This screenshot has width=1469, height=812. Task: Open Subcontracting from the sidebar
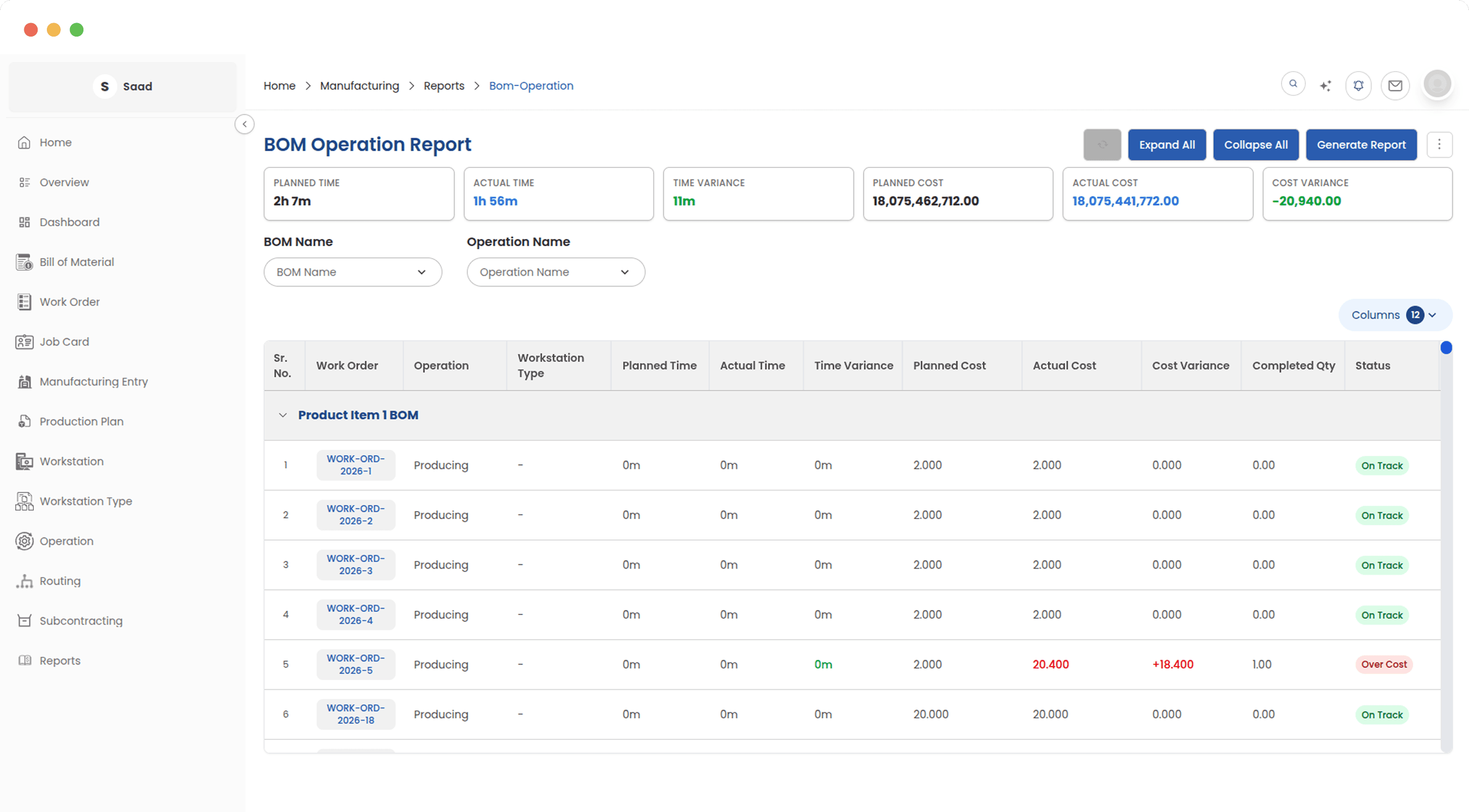pyautogui.click(x=81, y=620)
